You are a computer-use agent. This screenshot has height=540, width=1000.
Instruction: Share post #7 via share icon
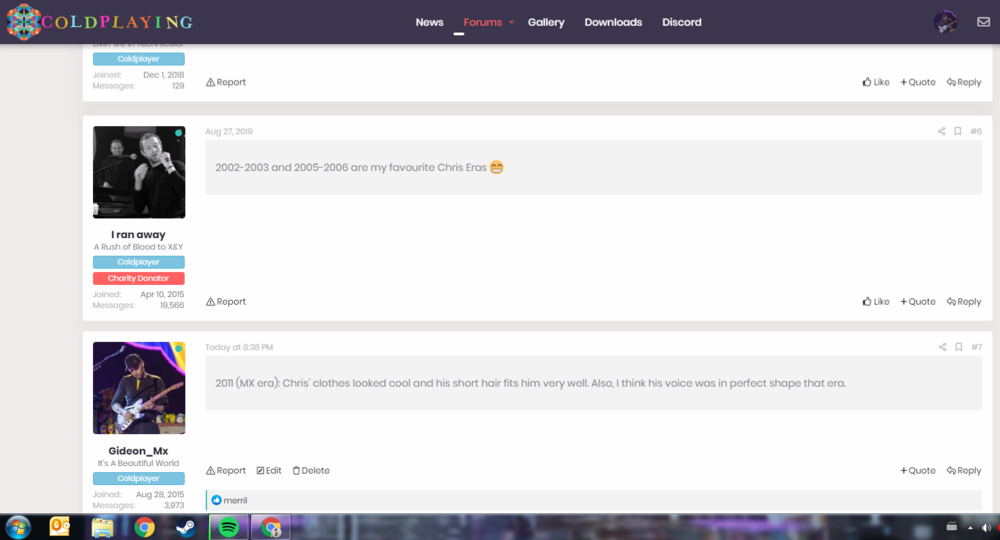click(942, 347)
